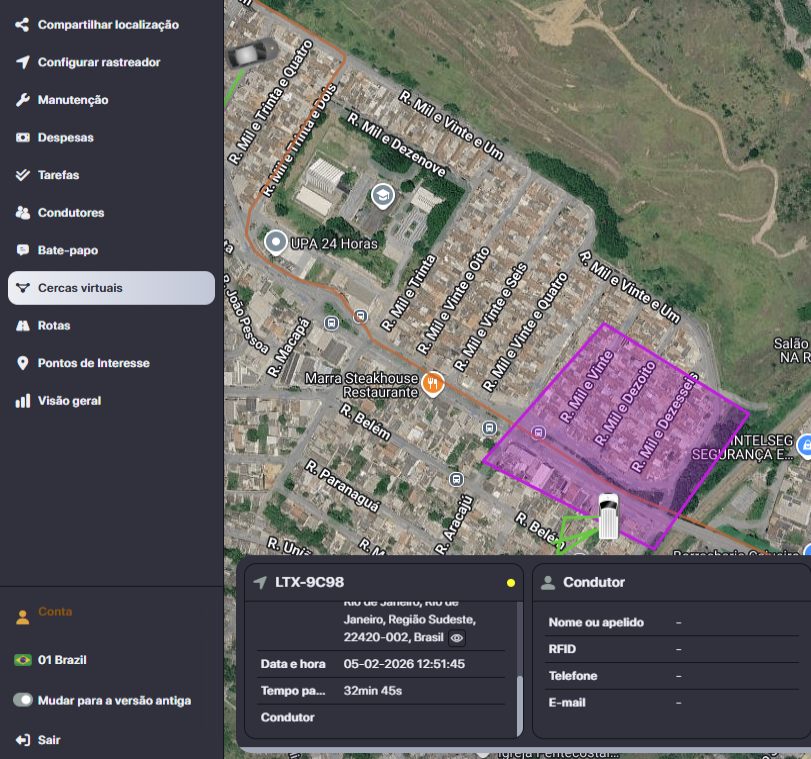Click the Configurar rastreador arrow icon
Image resolution: width=811 pixels, height=759 pixels.
[23, 62]
